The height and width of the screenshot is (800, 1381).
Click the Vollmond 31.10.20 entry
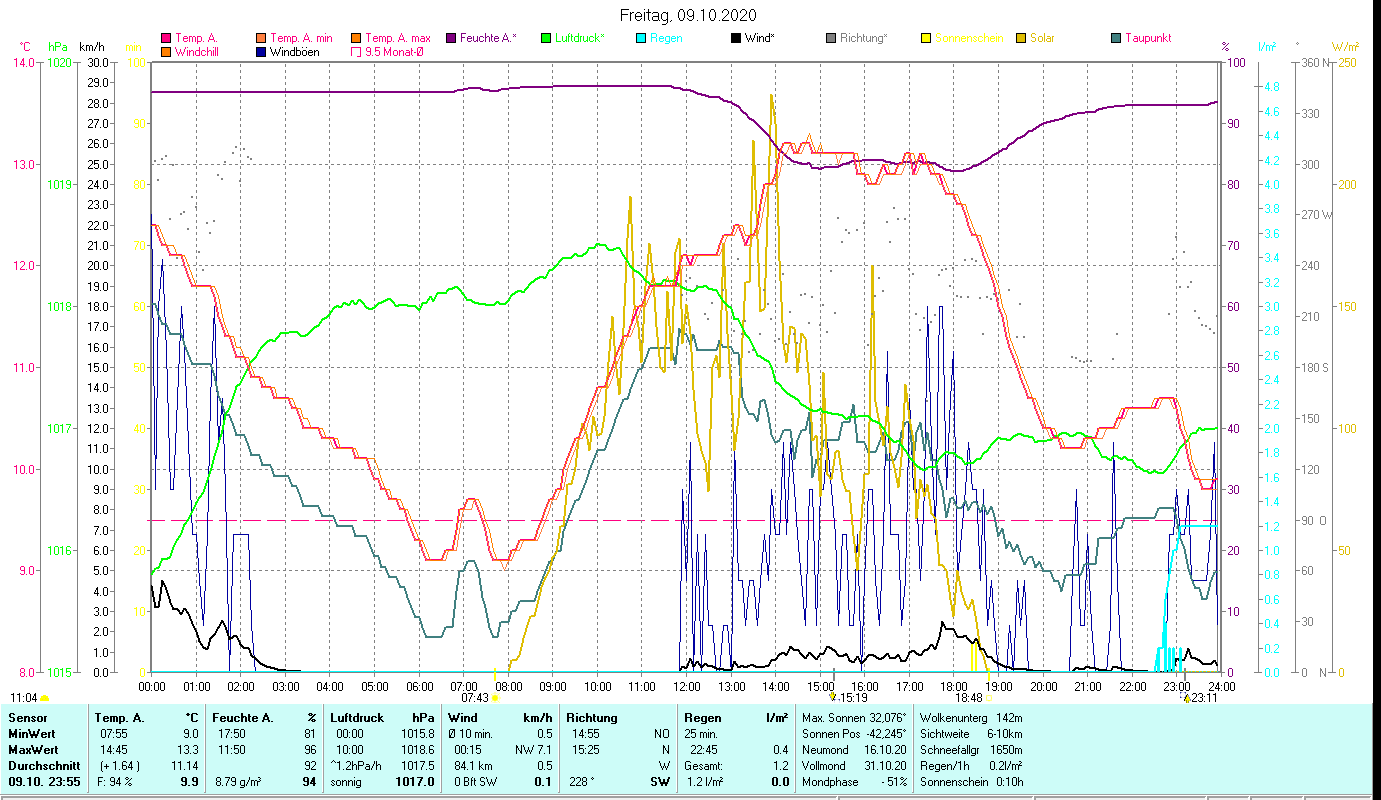point(854,766)
